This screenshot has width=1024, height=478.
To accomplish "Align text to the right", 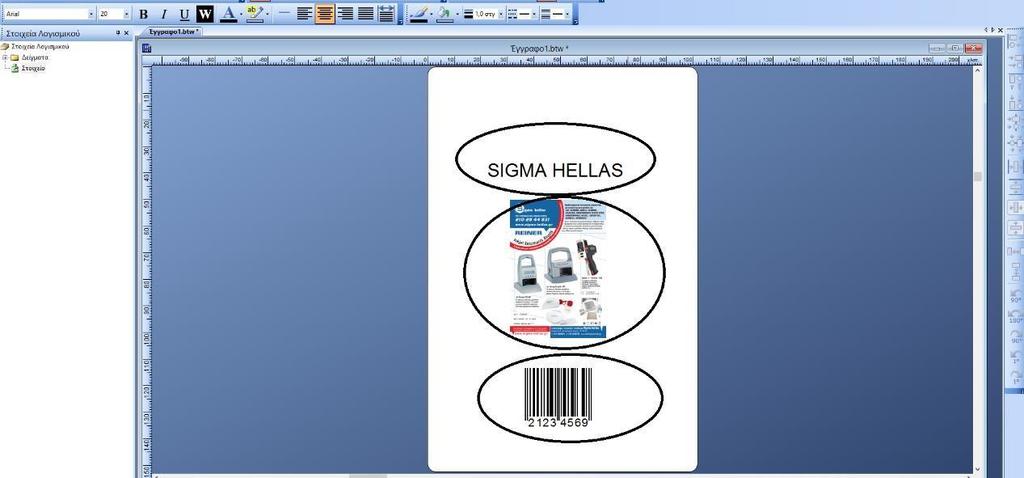I will [345, 14].
